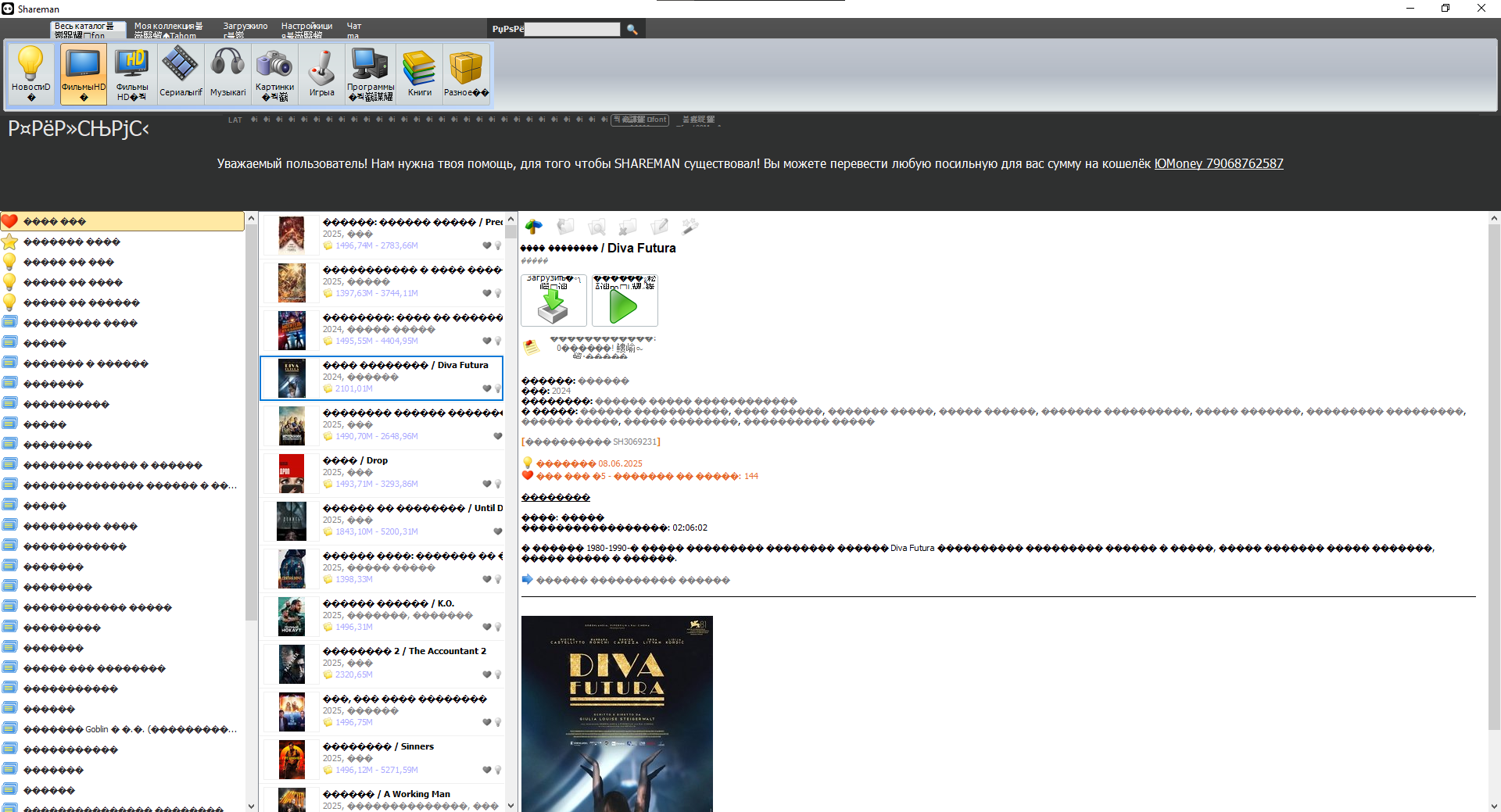Open the Новости lightbulb category

31,73
